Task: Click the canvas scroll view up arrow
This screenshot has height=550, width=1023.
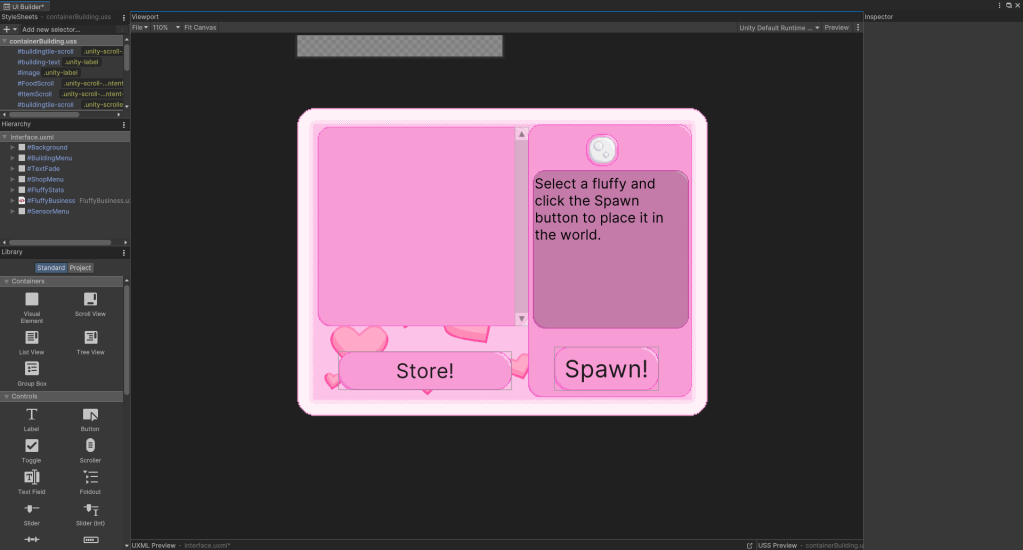Action: [x=521, y=134]
